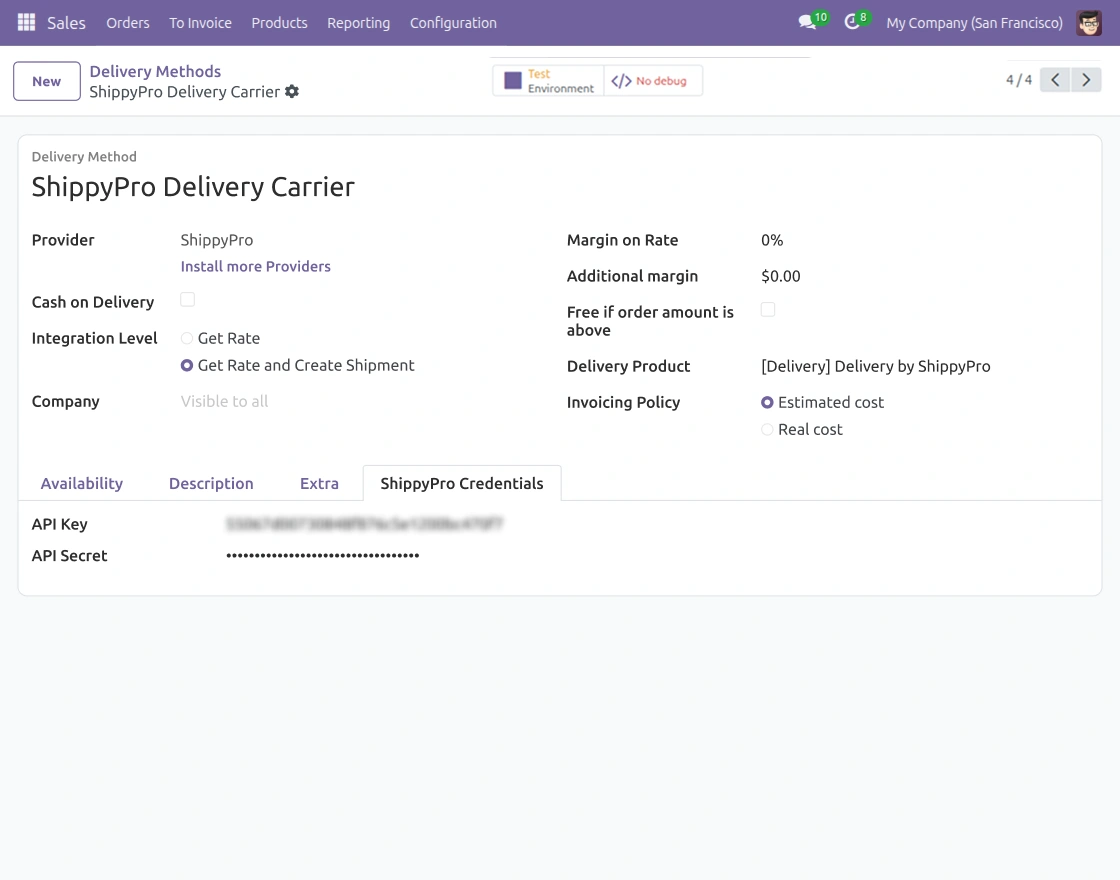This screenshot has height=880, width=1120.
Task: Click the API Key field
Action: coord(364,524)
